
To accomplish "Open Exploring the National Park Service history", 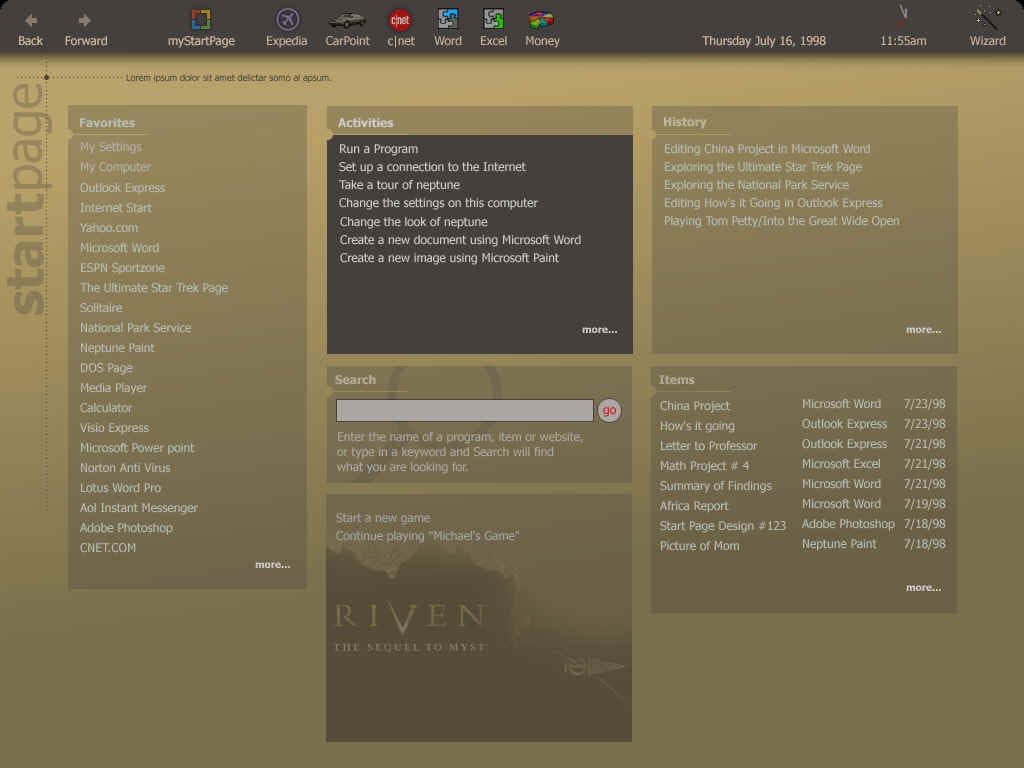I will [756, 185].
